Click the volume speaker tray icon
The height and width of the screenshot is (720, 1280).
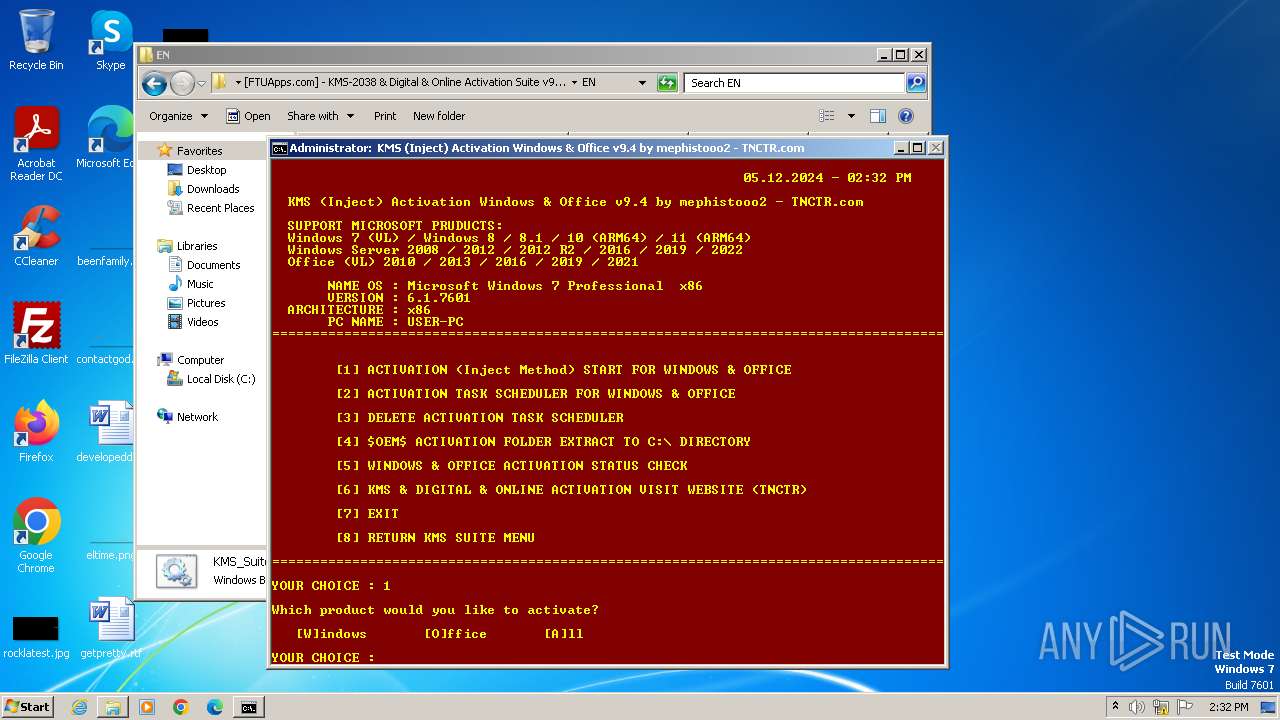point(1137,707)
